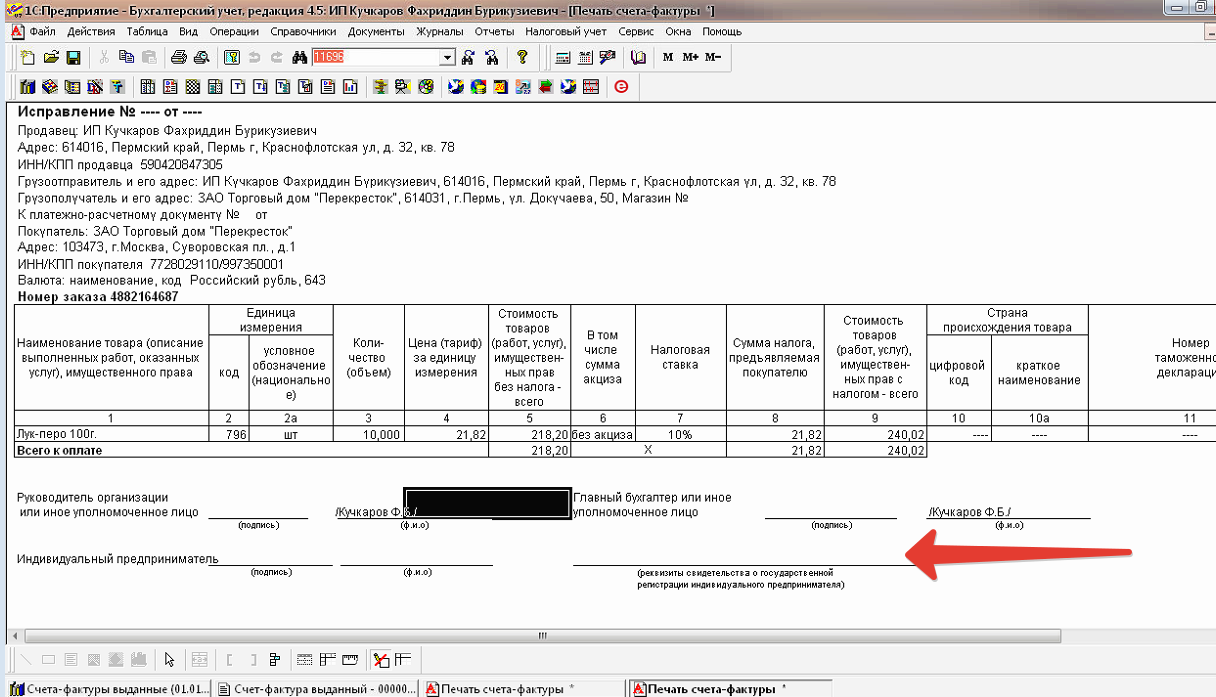Click the binoculars Find icon
The height and width of the screenshot is (697, 1216).
[298, 57]
